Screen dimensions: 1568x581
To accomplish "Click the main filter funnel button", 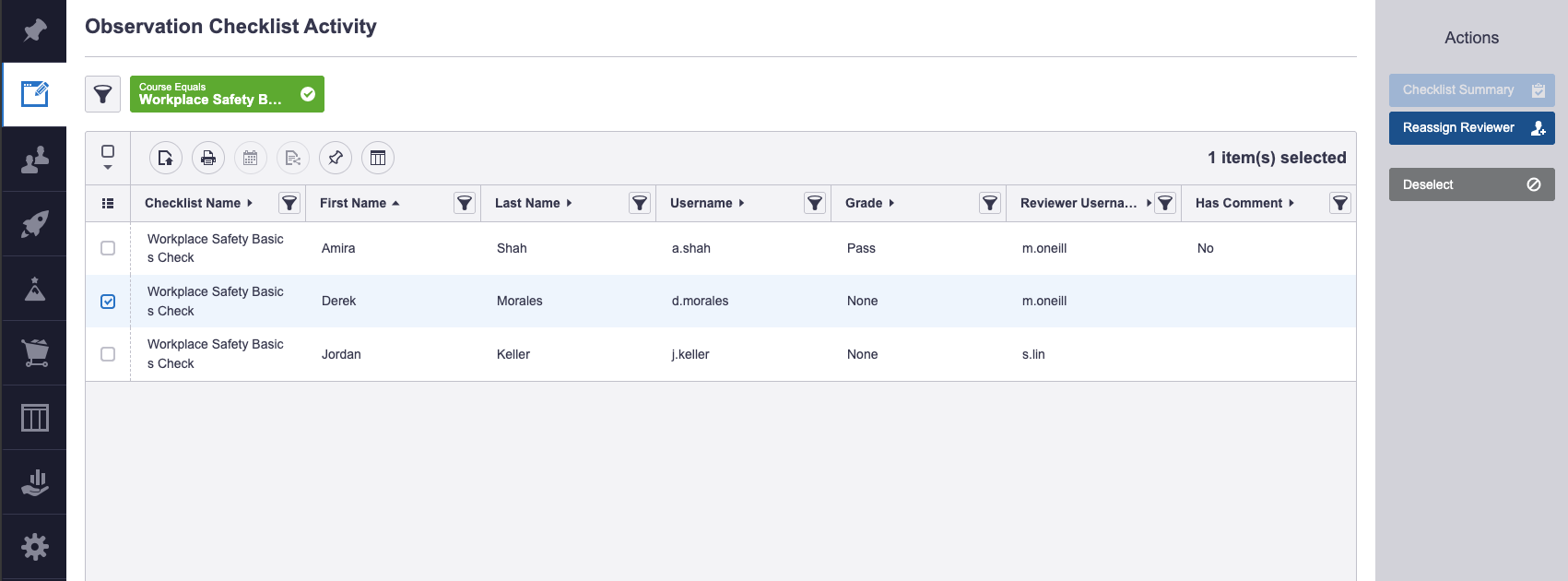I will [103, 94].
